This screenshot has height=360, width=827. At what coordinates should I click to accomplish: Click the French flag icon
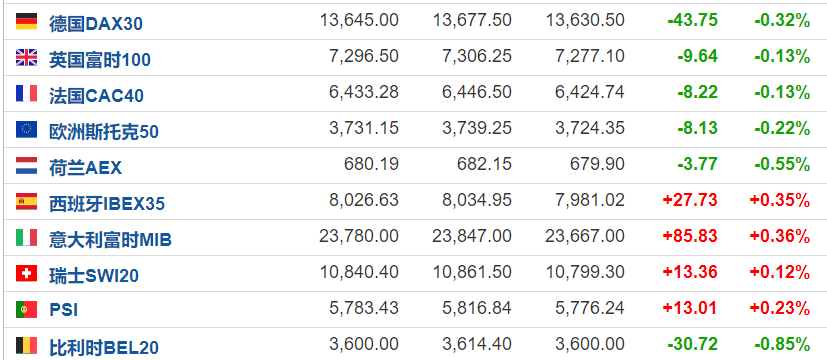[x=26, y=93]
